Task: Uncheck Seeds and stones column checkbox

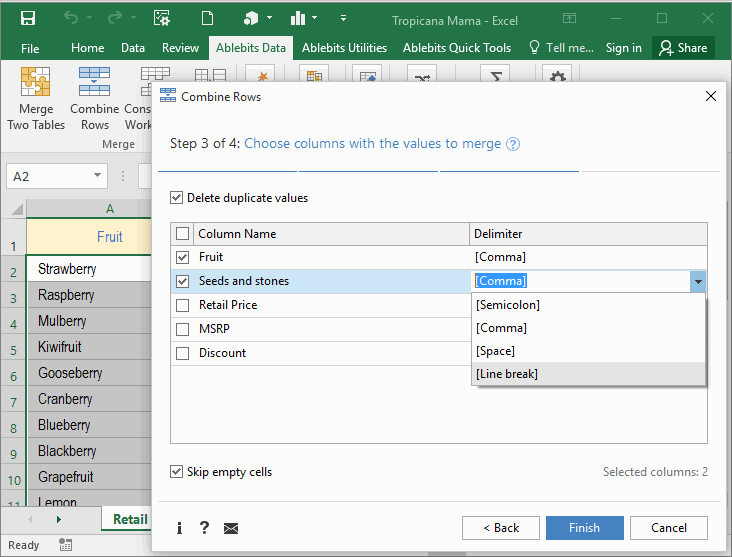Action: tap(183, 281)
